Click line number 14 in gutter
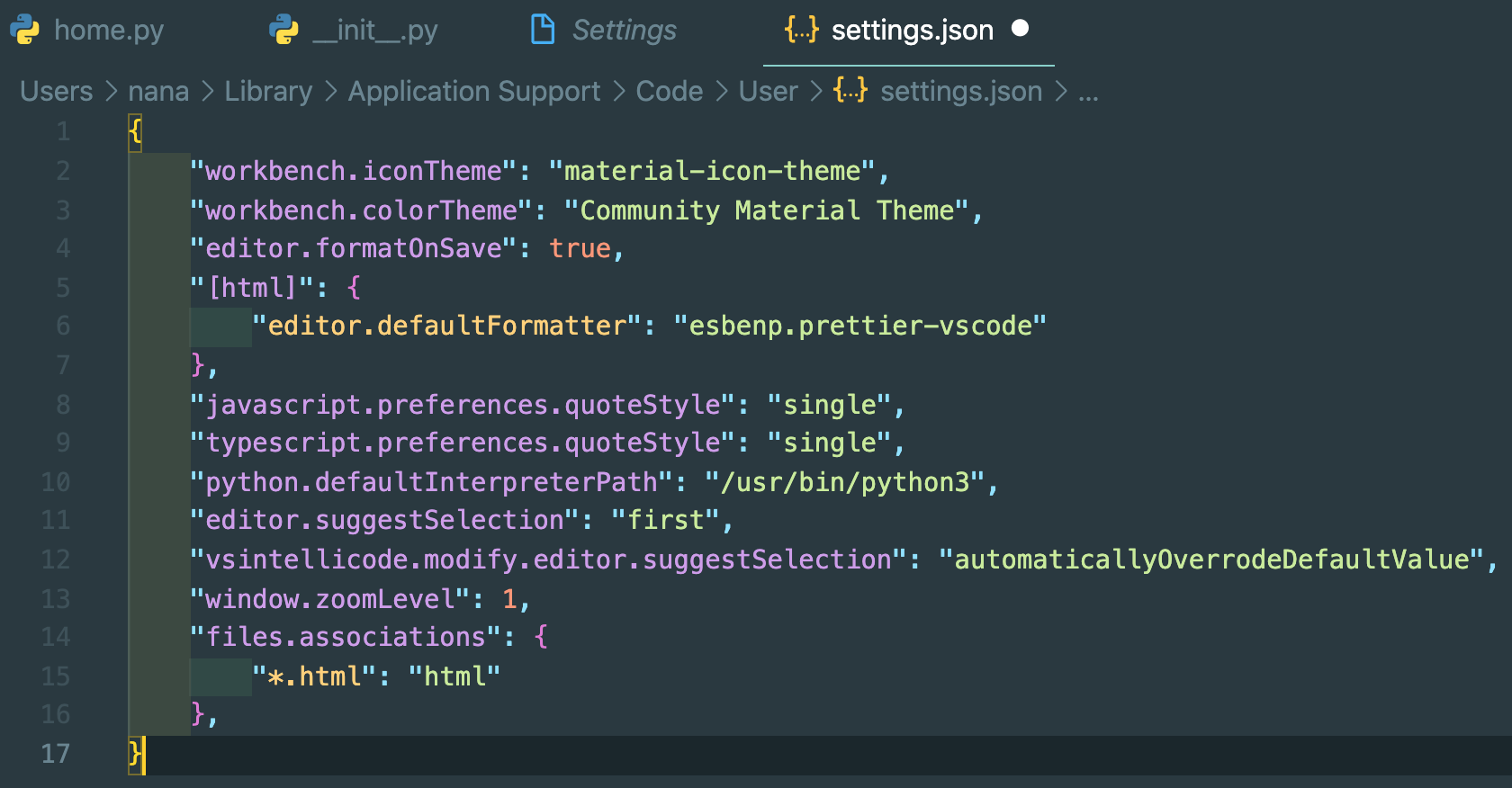The image size is (1512, 788). 56,637
